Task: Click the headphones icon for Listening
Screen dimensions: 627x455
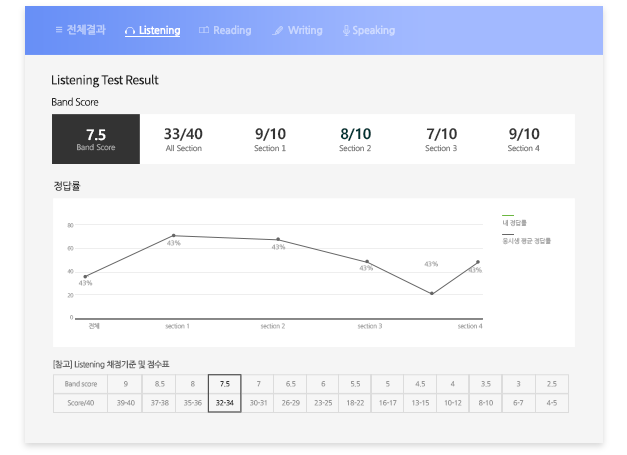Action: 130,31
